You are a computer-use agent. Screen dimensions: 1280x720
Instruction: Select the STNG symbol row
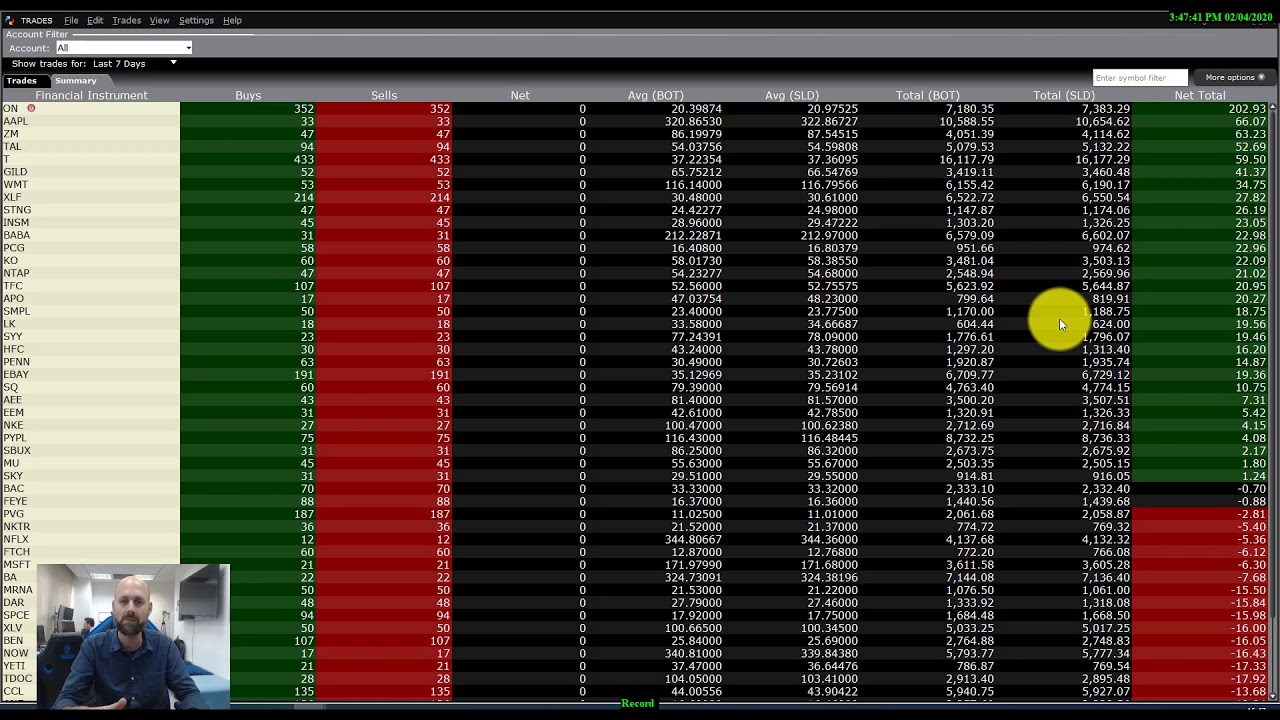[x=17, y=210]
